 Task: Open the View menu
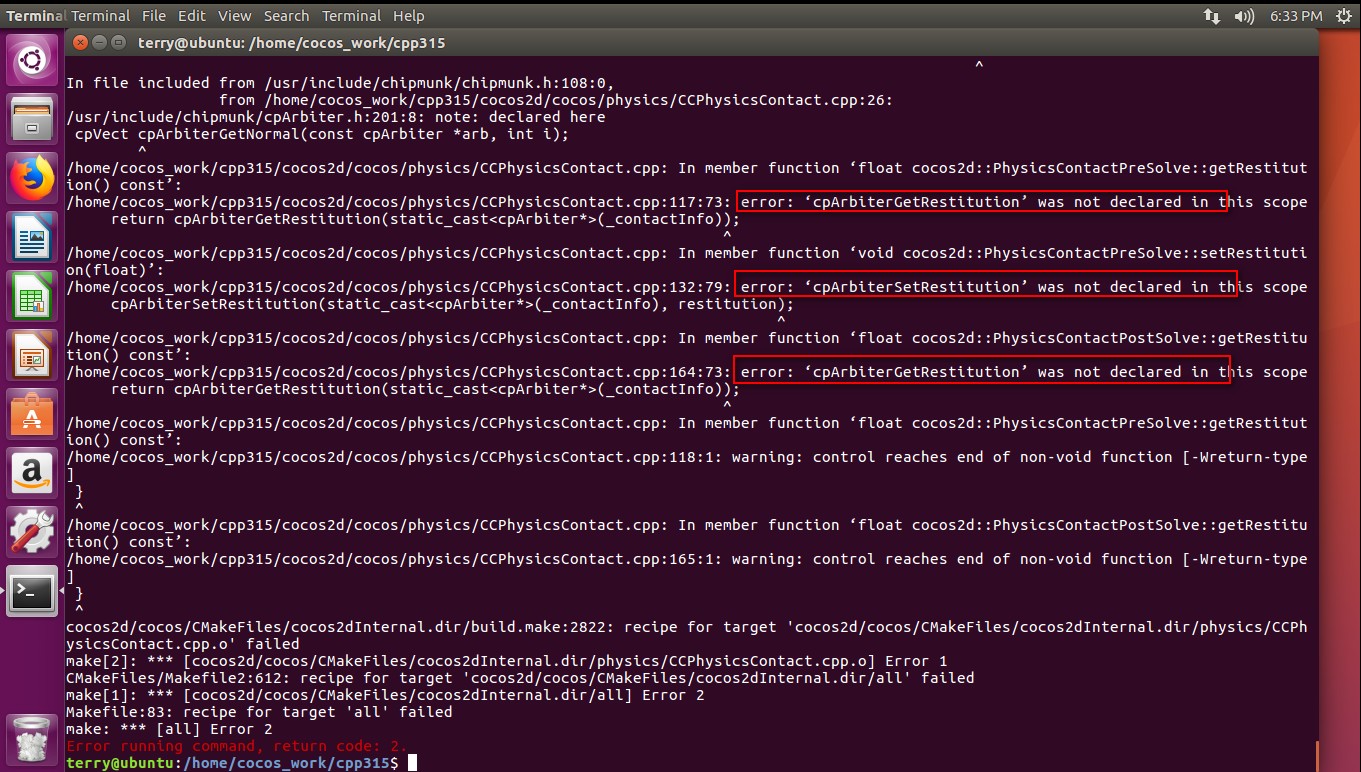click(x=235, y=16)
